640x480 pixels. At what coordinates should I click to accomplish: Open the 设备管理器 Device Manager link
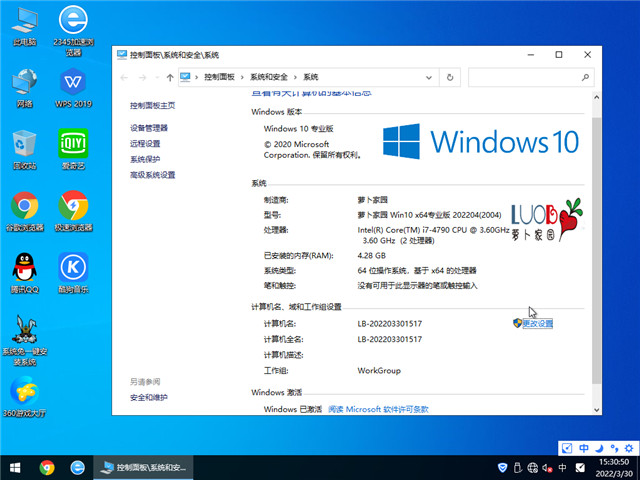click(x=149, y=128)
